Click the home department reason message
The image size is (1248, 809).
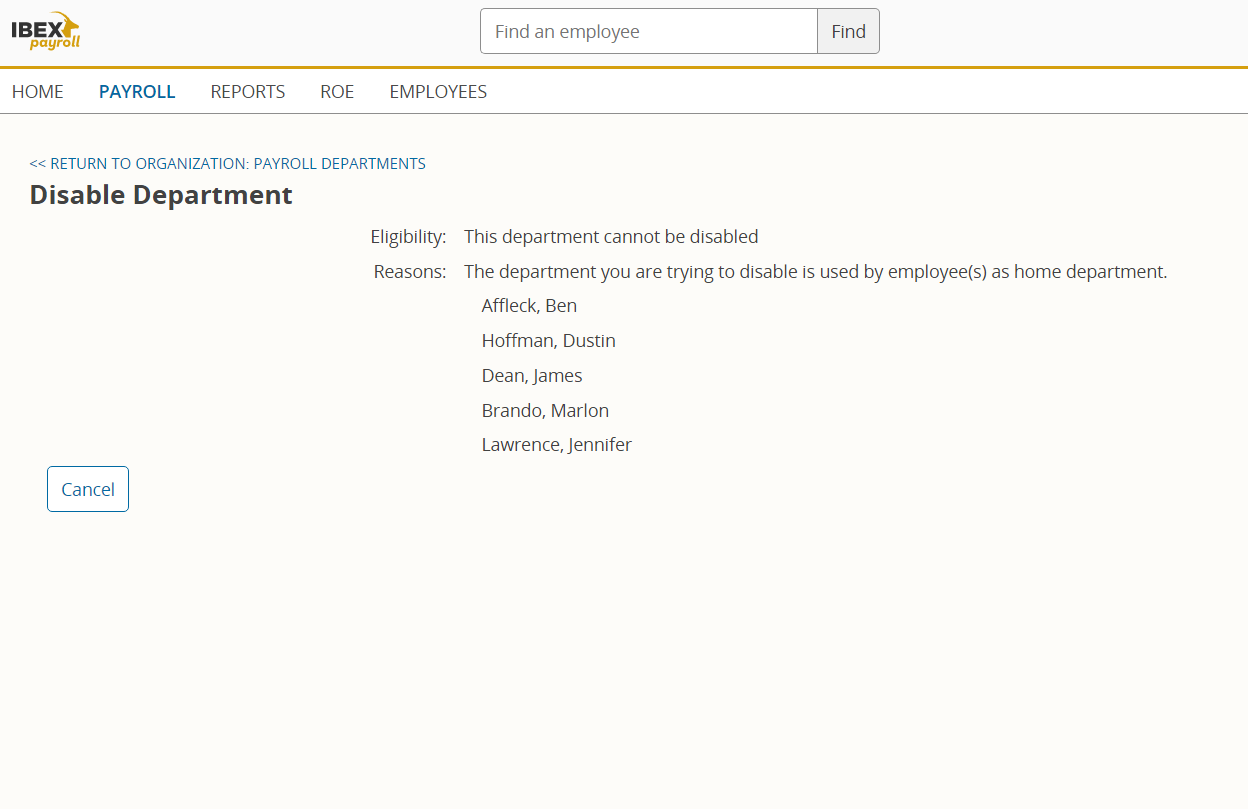coord(816,272)
